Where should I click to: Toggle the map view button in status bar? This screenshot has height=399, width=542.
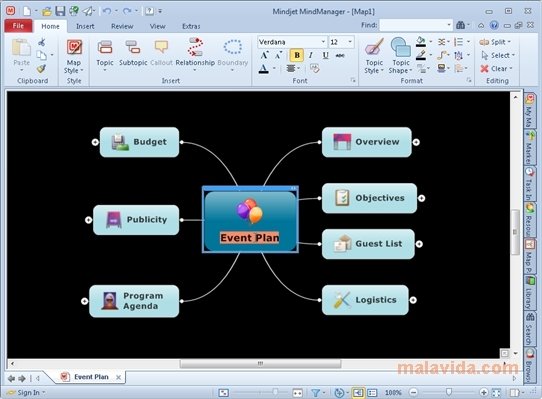357,392
